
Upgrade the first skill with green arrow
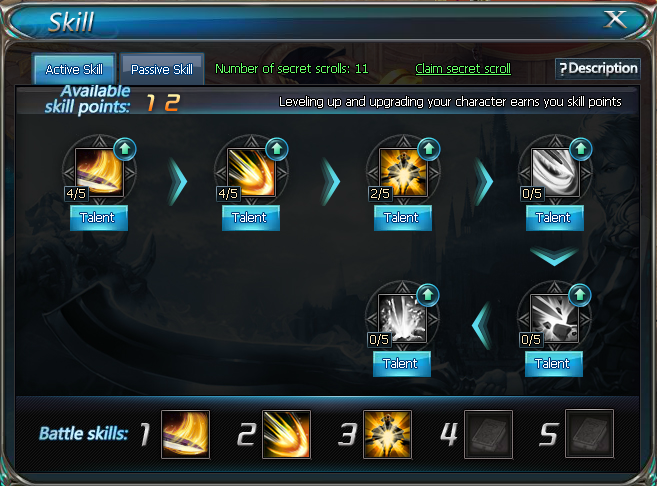[x=125, y=149]
